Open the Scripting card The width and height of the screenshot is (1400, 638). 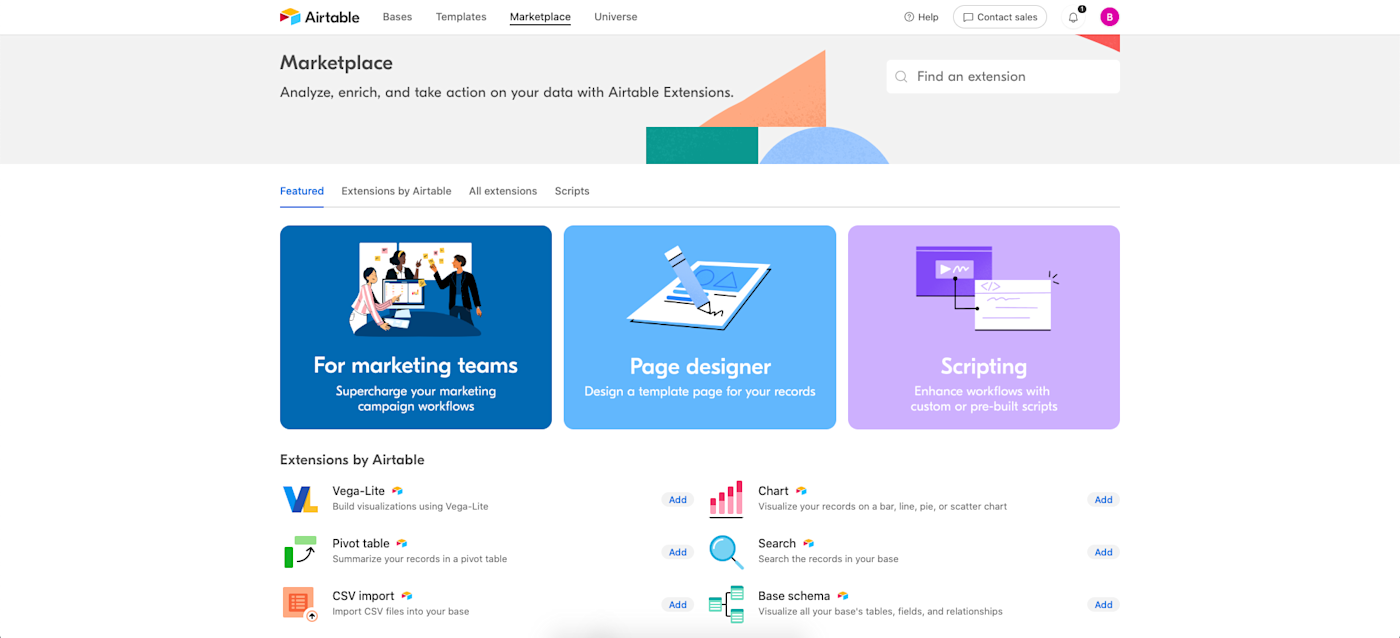[984, 327]
